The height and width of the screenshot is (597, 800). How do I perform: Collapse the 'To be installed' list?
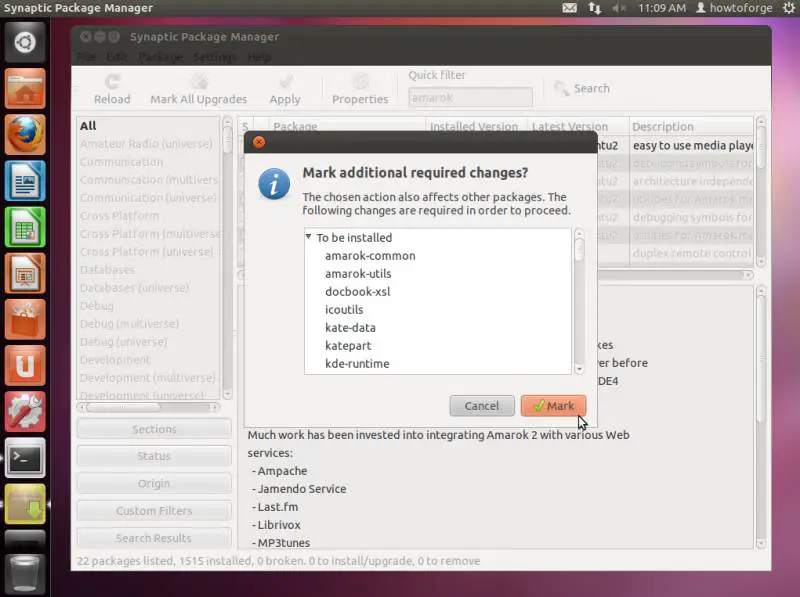point(308,237)
